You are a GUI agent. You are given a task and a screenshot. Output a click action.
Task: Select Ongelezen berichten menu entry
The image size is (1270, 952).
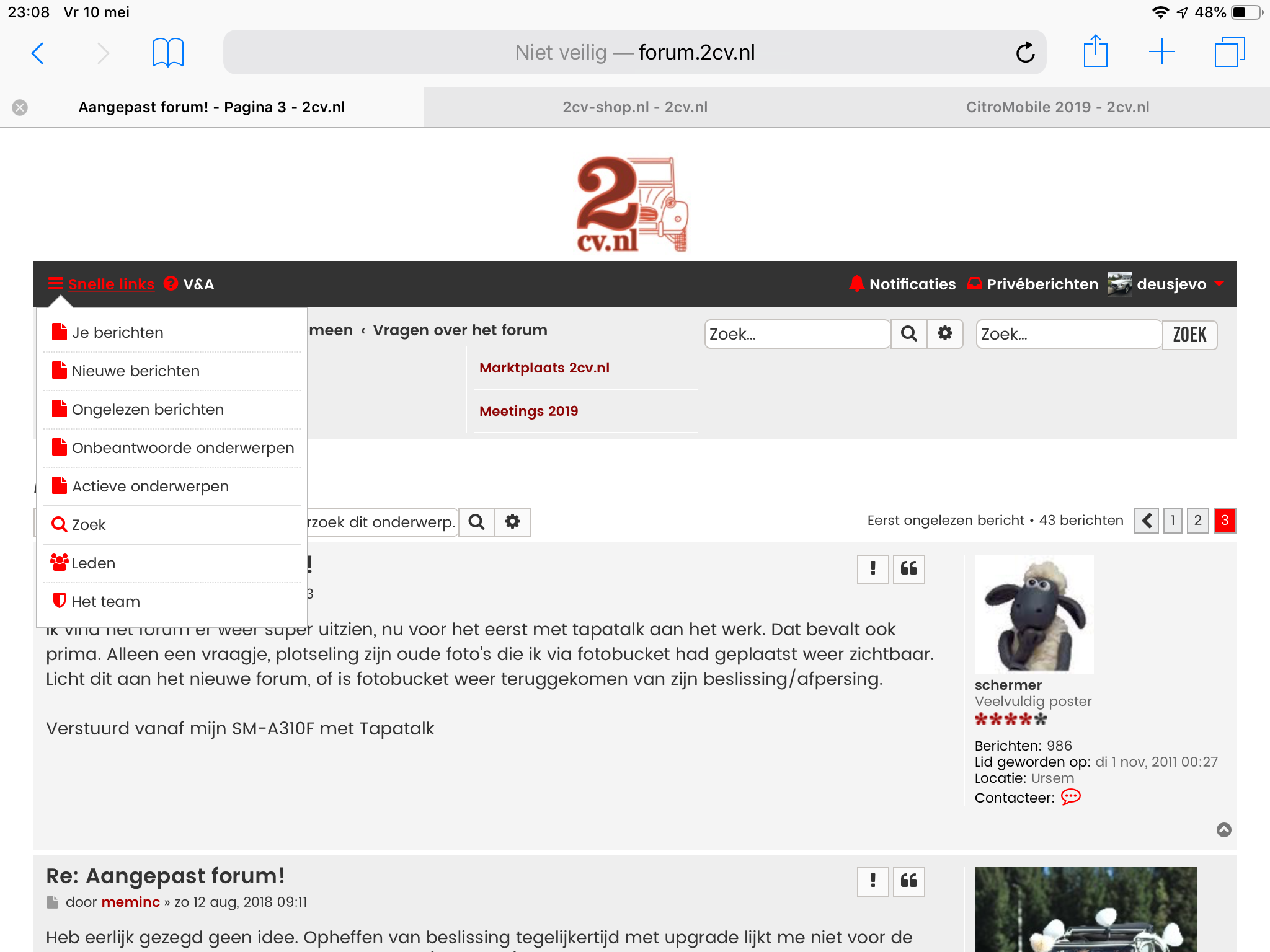172,410
